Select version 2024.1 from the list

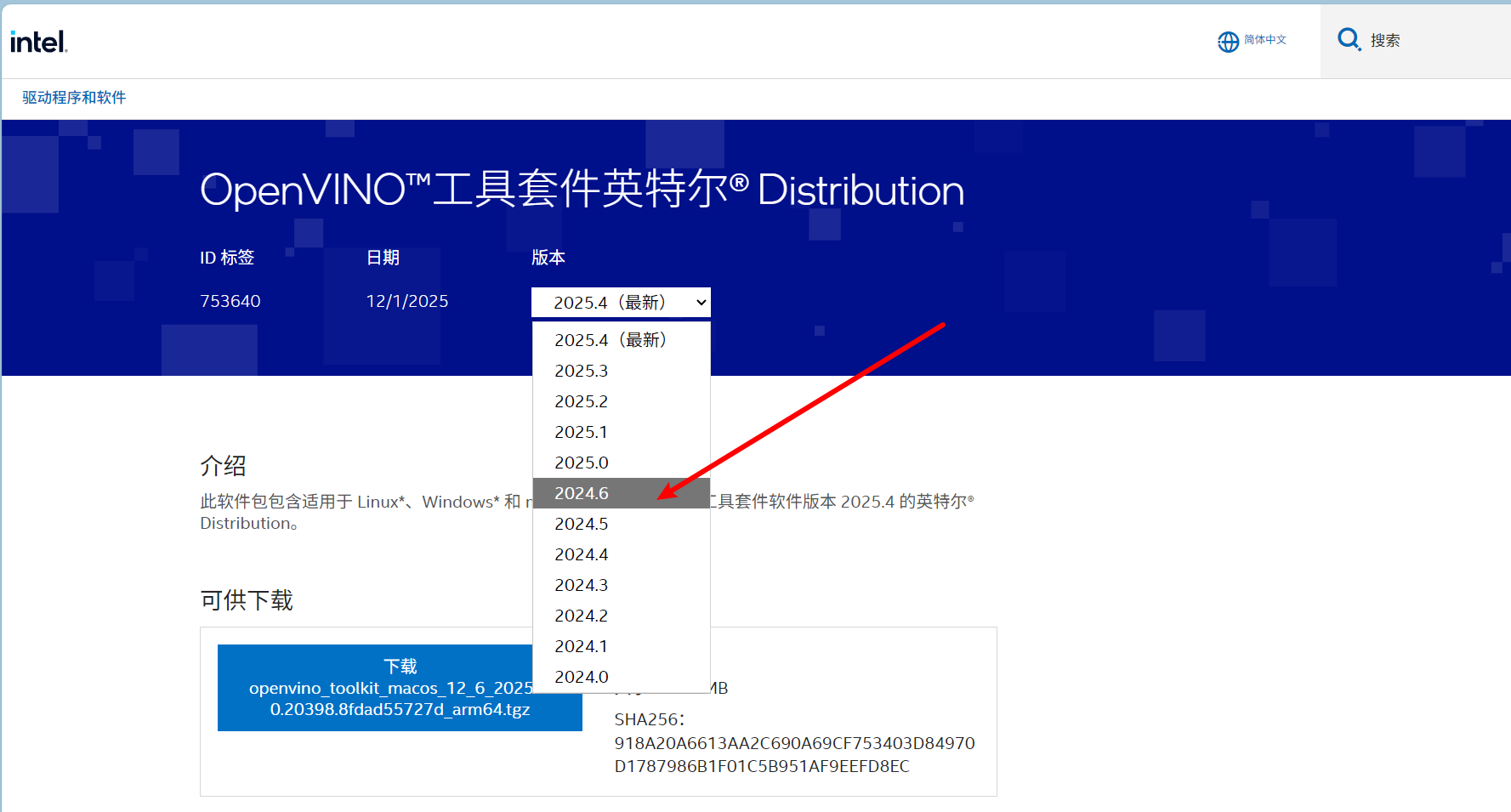pos(622,646)
